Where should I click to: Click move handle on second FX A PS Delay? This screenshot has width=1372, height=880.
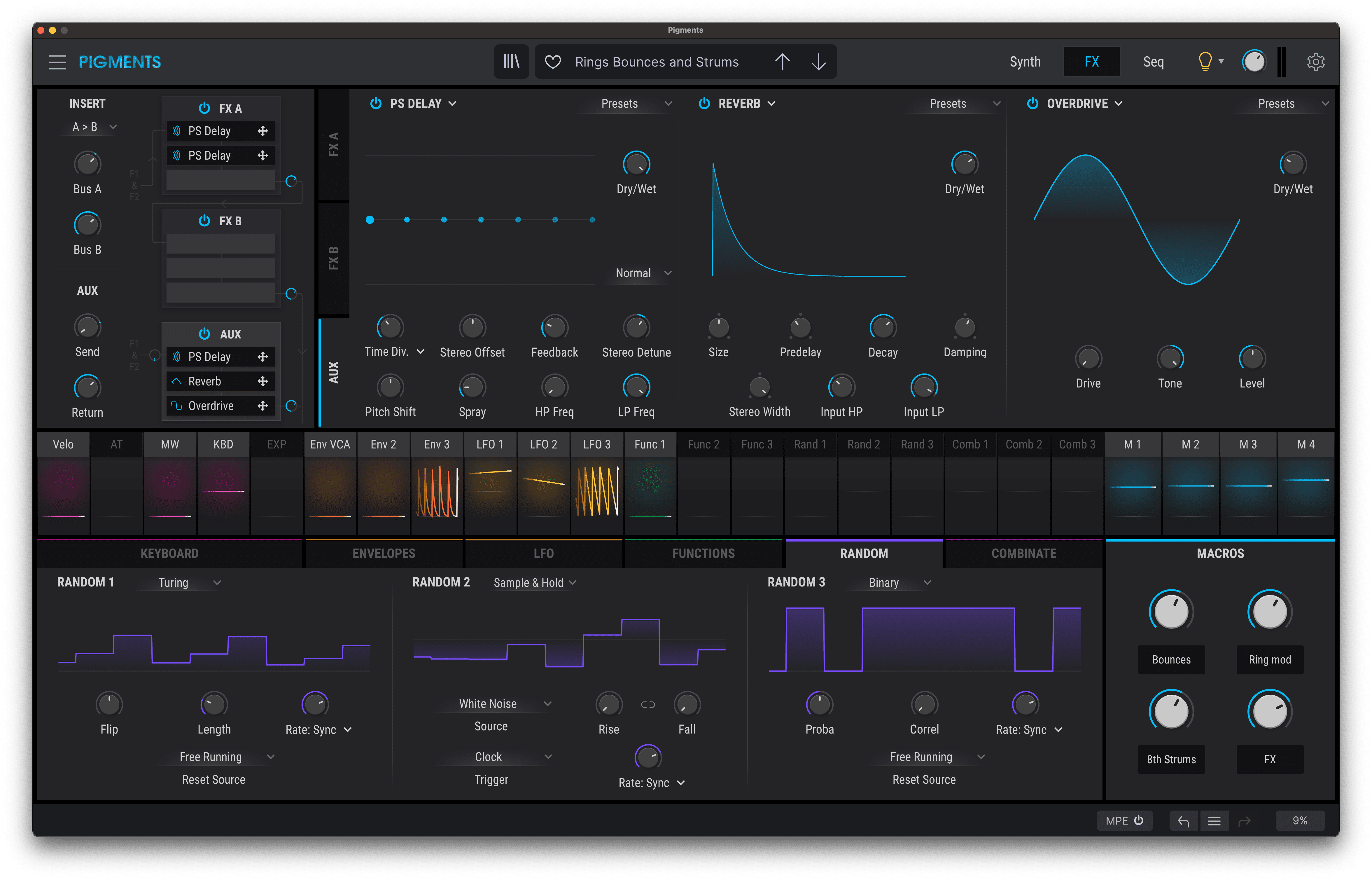(263, 156)
